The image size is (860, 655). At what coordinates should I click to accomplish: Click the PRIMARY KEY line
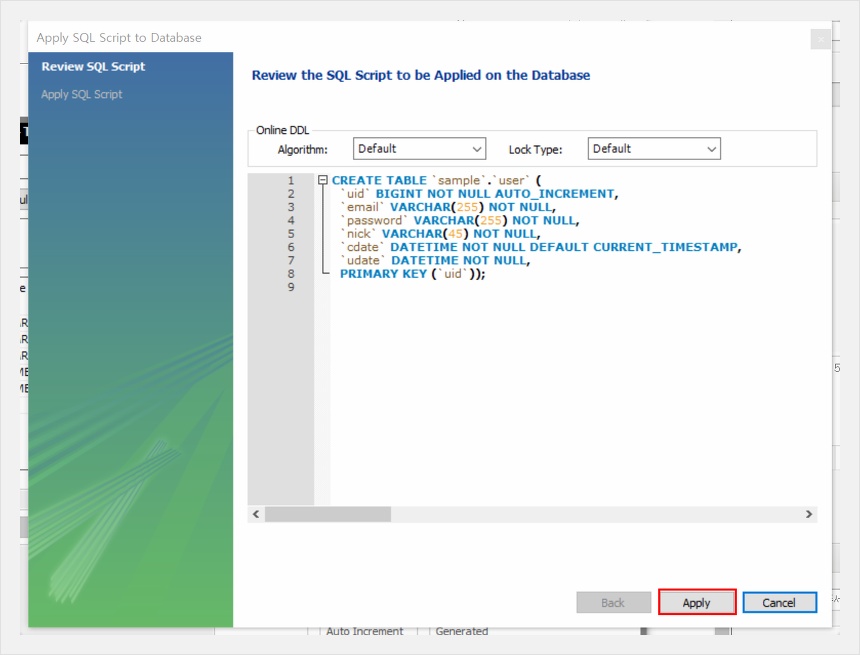(x=412, y=273)
